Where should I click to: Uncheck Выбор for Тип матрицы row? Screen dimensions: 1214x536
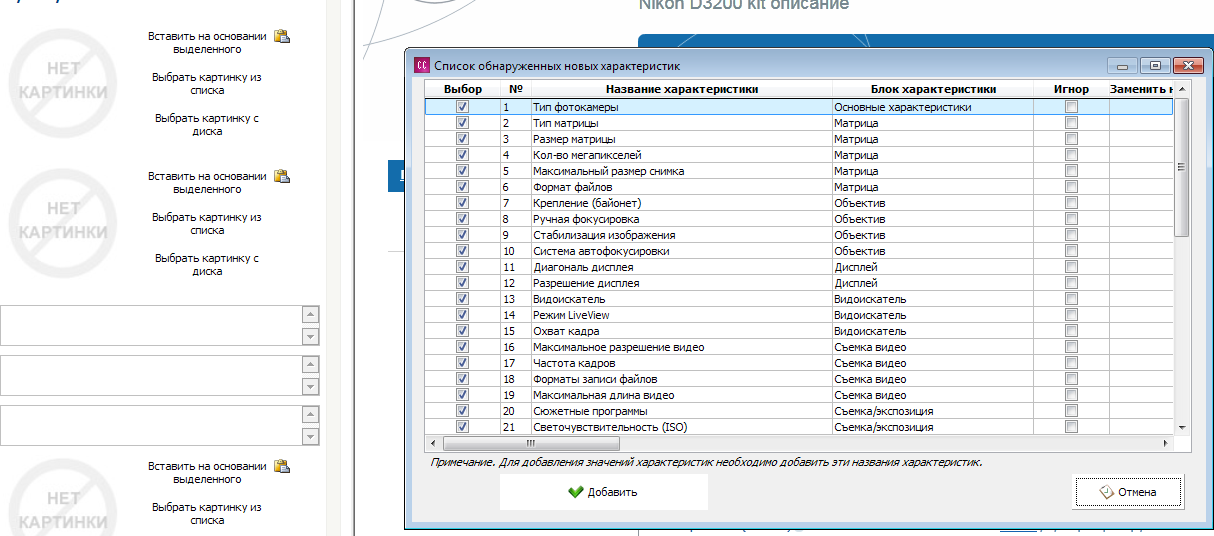pyautogui.click(x=462, y=123)
